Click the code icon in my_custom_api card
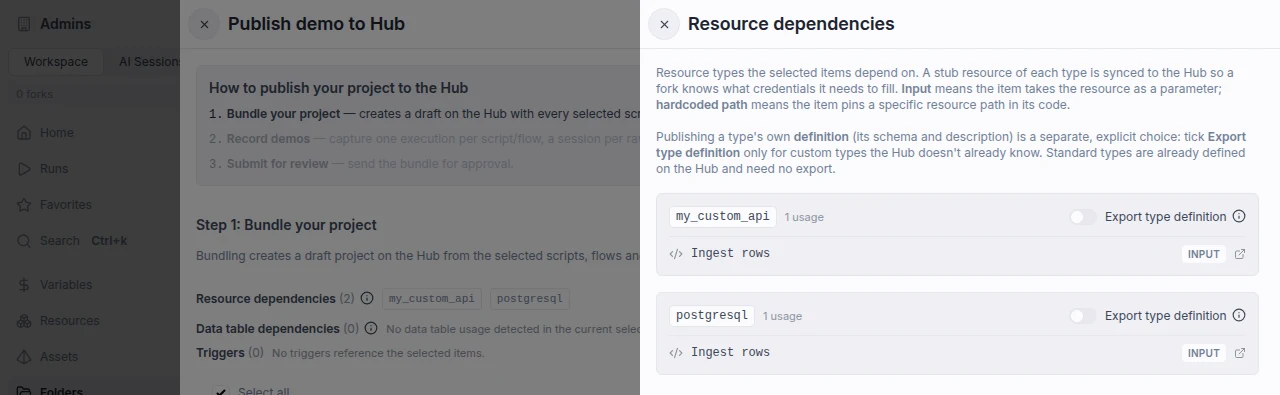 pyautogui.click(x=676, y=254)
